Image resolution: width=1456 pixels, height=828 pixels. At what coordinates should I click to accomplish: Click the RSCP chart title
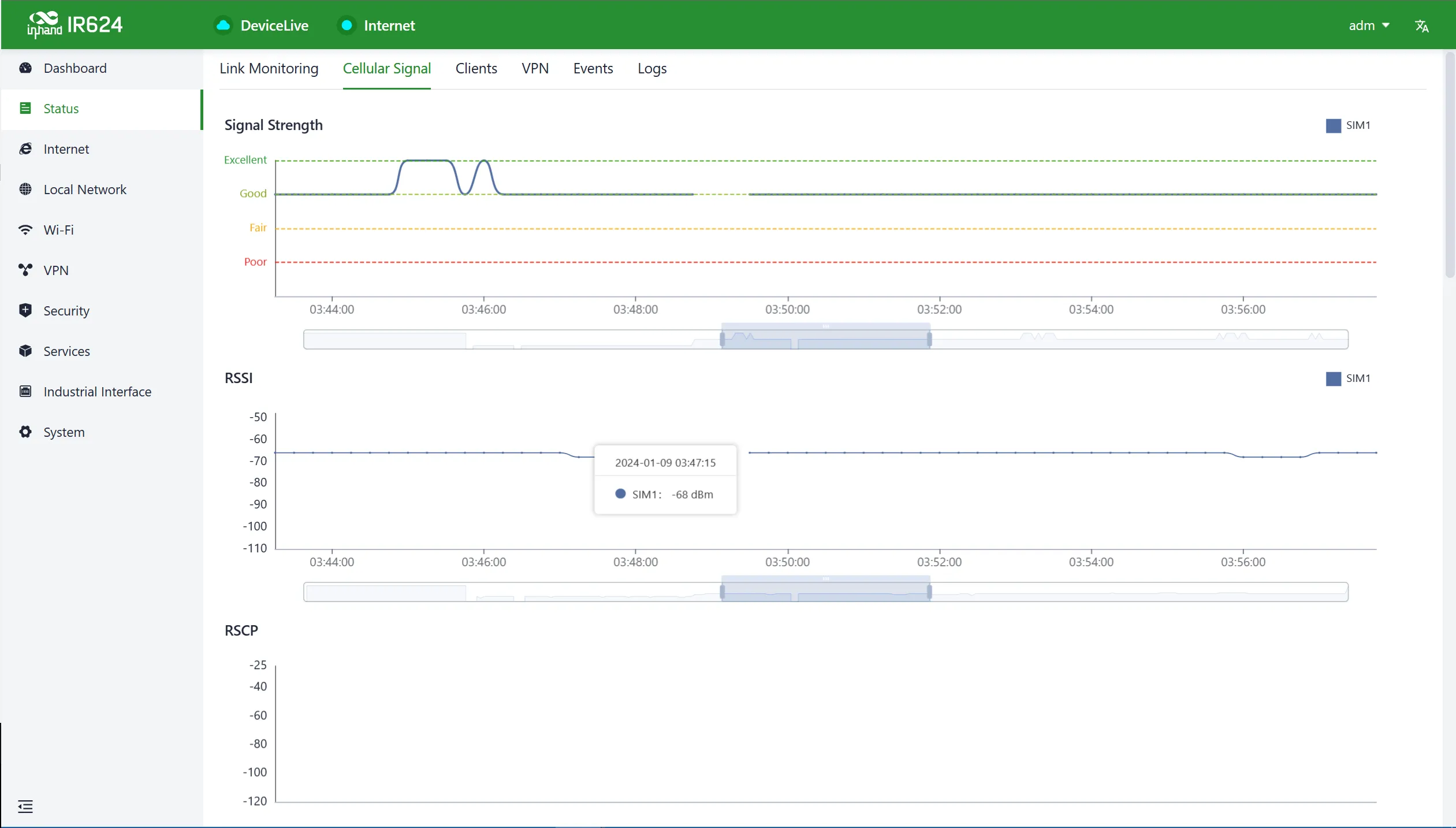241,630
